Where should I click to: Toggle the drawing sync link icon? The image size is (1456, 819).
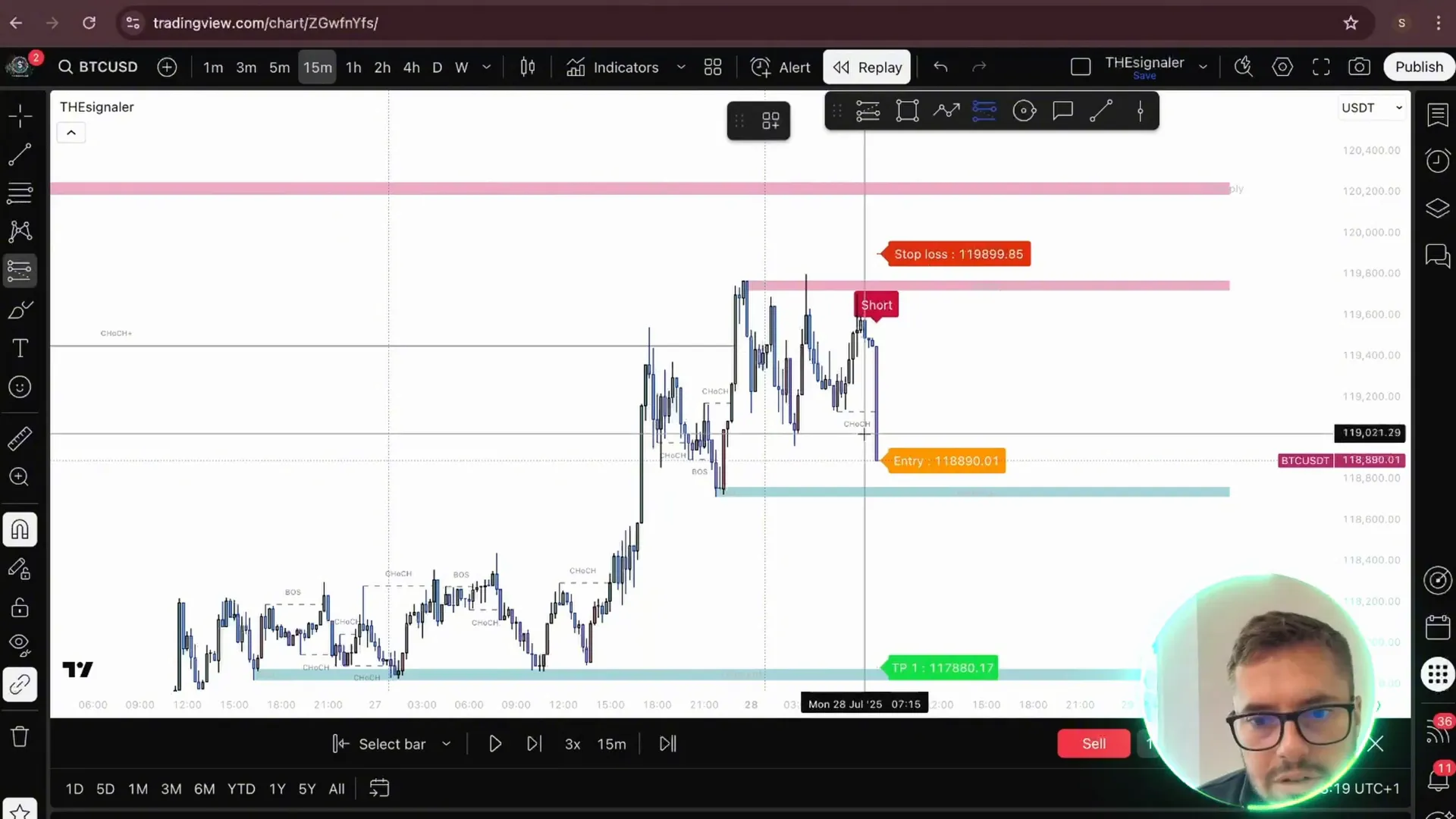click(20, 685)
